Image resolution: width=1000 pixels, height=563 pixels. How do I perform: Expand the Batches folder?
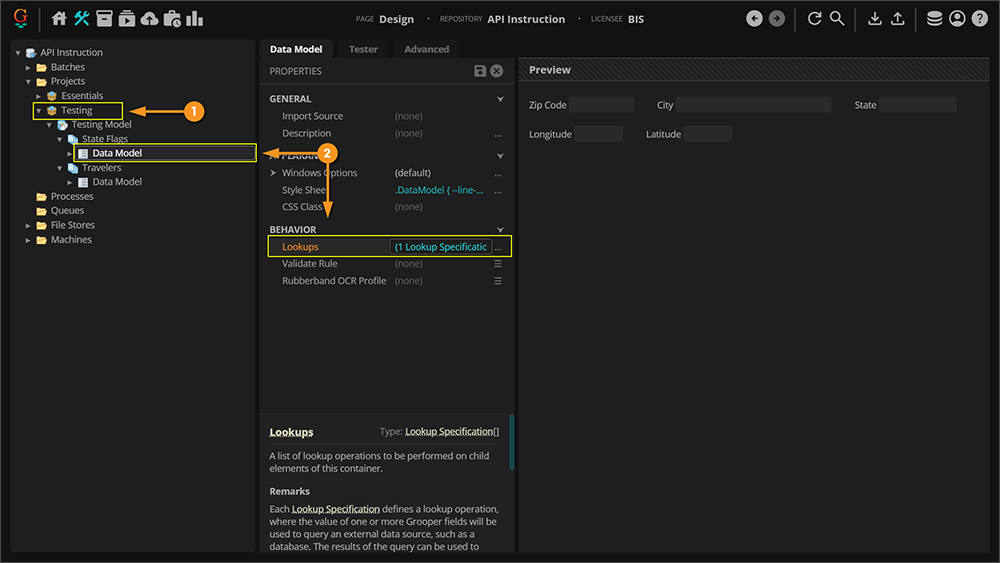tap(29, 67)
